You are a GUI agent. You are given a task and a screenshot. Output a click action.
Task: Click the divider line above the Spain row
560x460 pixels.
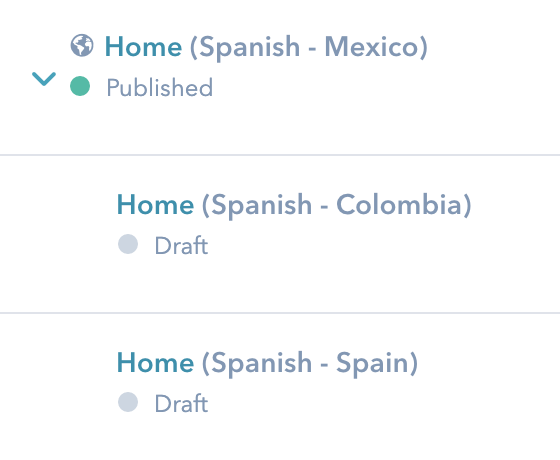(280, 313)
